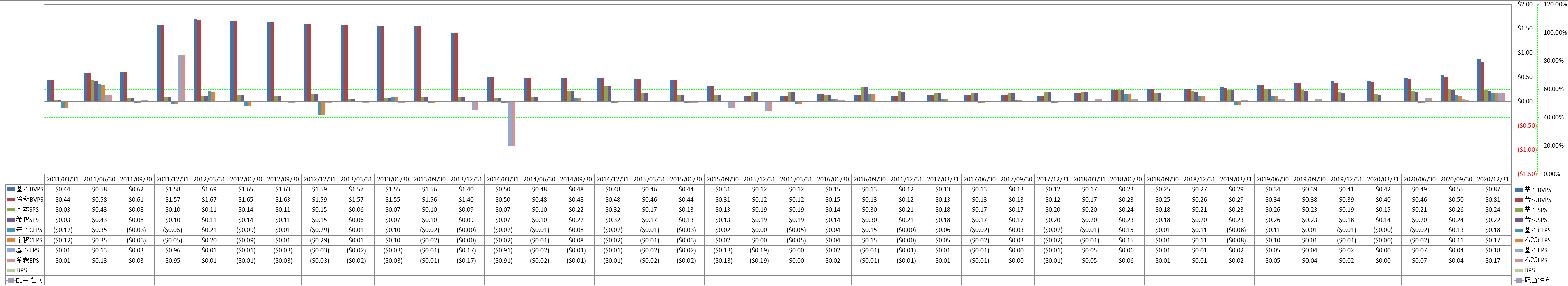Select 基本SPS entry in the chart legend
The image size is (1568, 286).
(x=1530, y=210)
